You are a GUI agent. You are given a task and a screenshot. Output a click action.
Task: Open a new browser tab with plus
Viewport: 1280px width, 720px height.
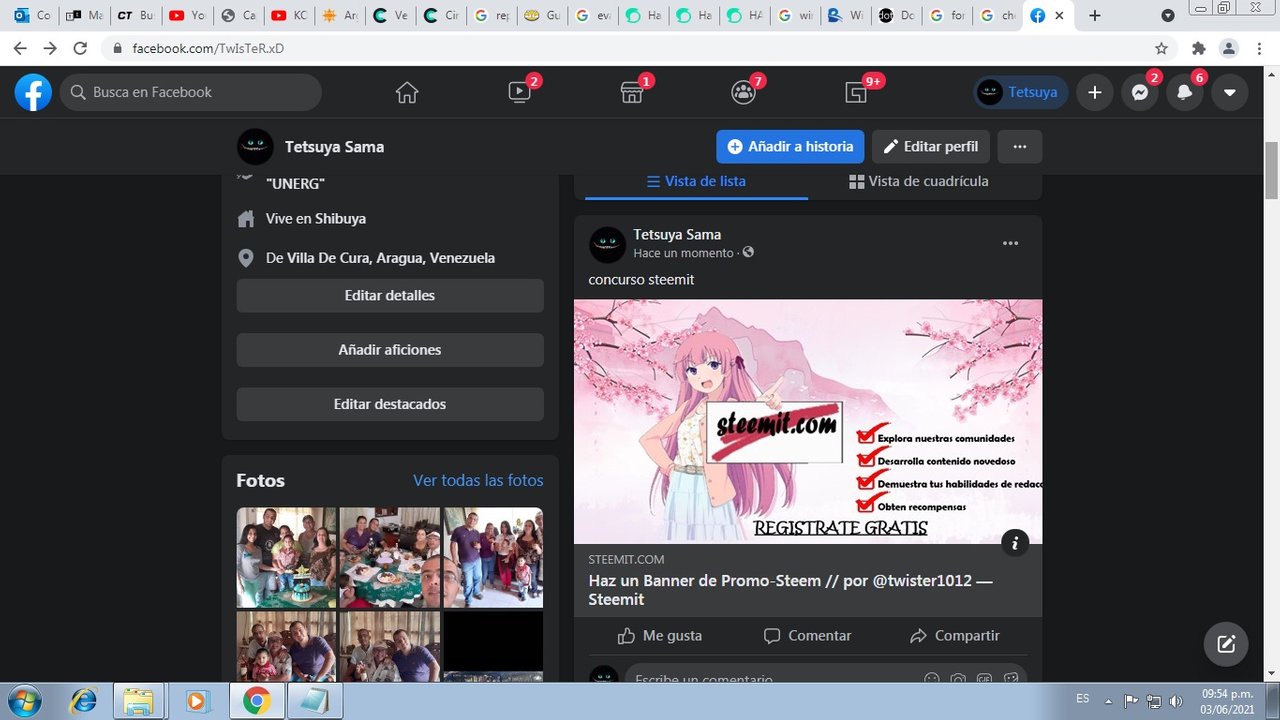[1095, 15]
